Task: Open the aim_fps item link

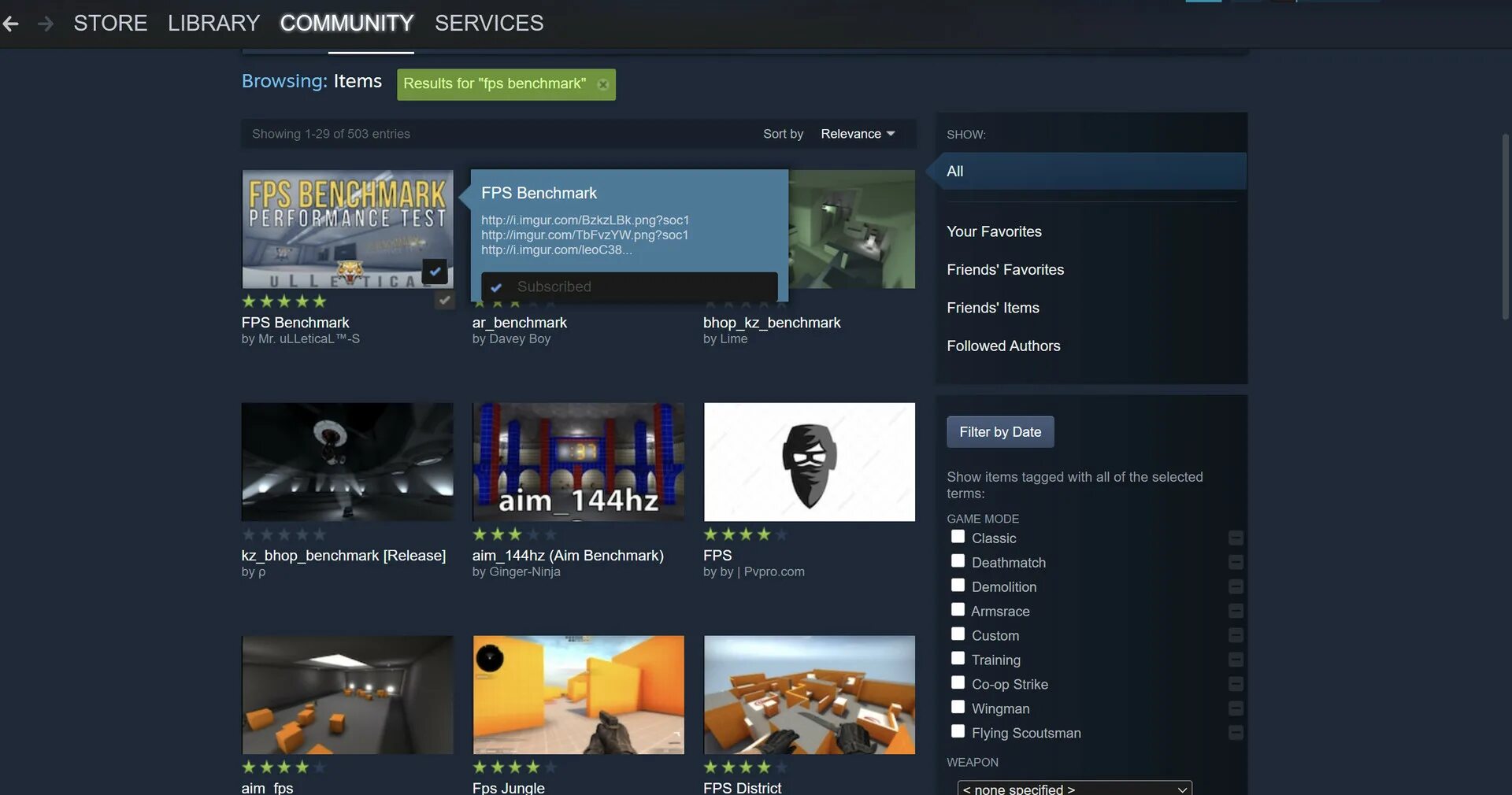Action: [267, 787]
